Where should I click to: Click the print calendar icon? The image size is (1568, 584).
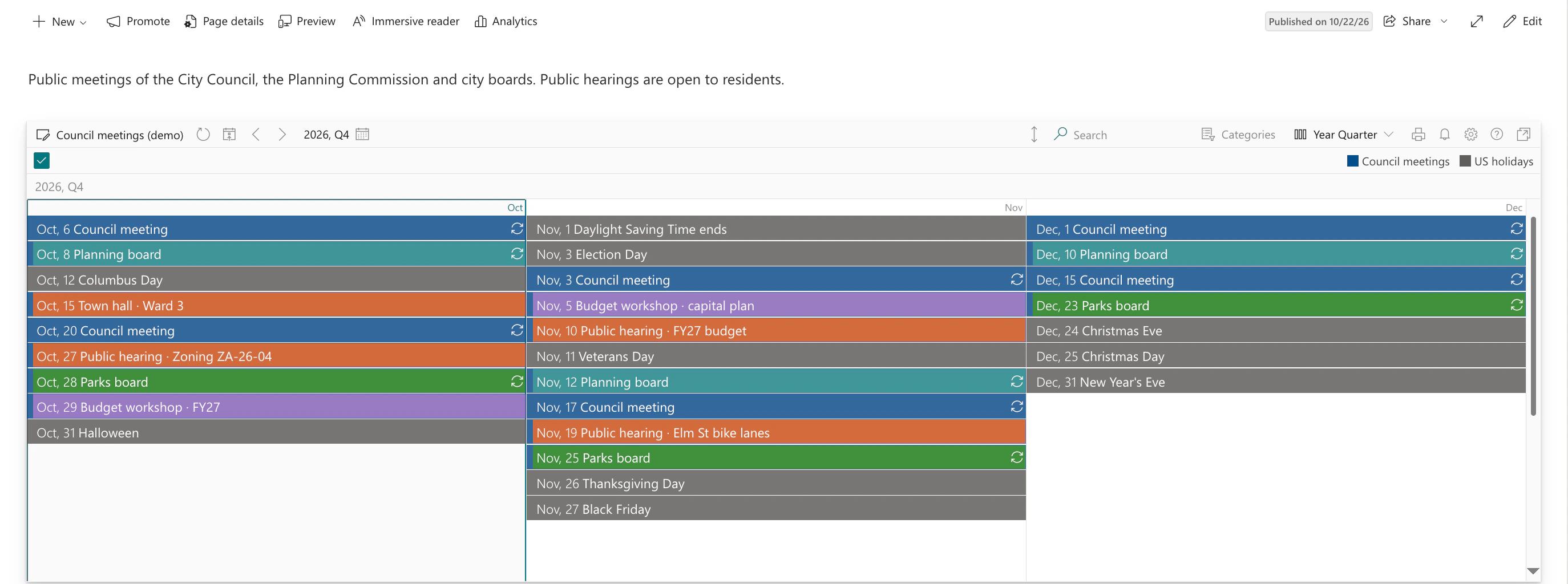point(1419,135)
